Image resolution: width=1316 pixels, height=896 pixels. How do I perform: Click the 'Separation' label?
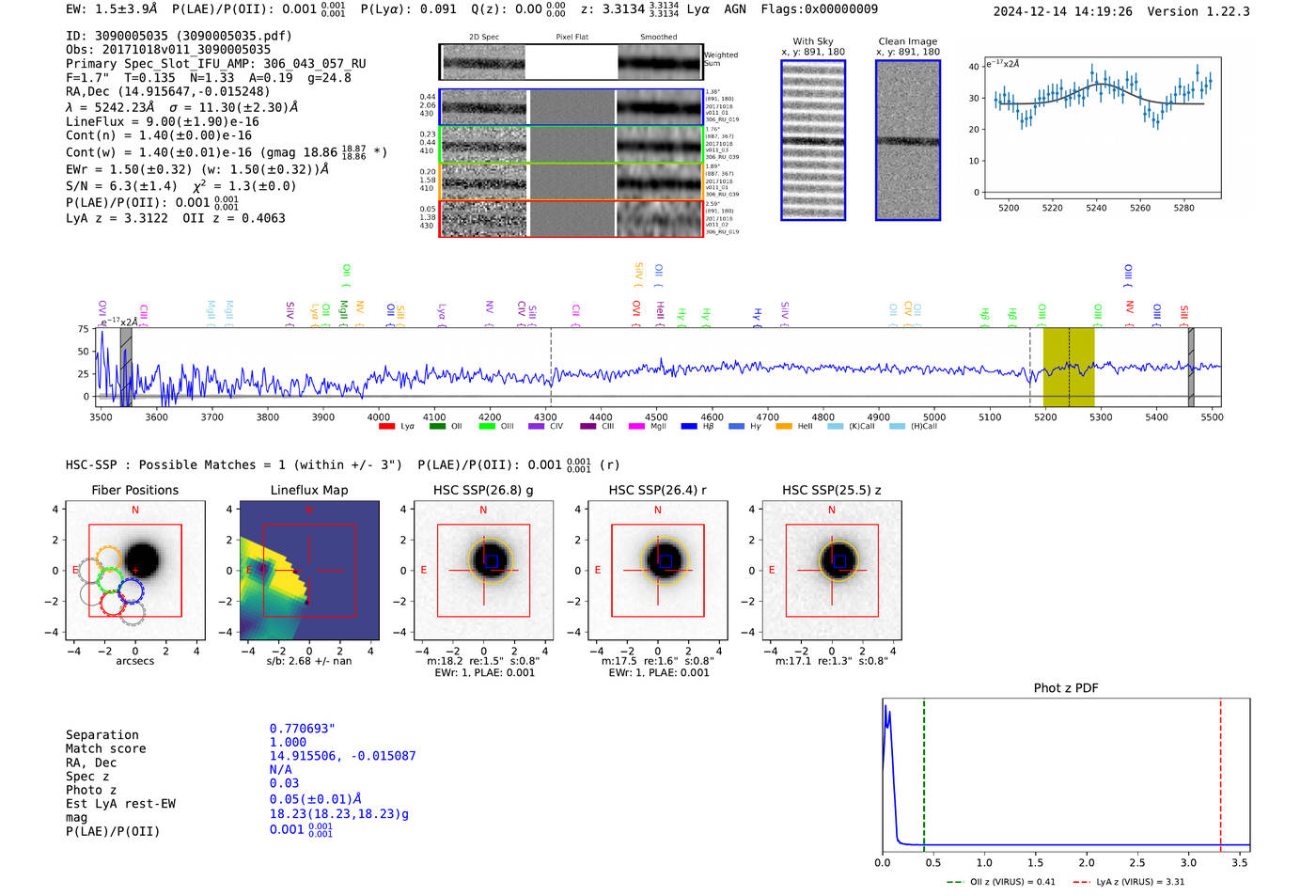pos(102,735)
